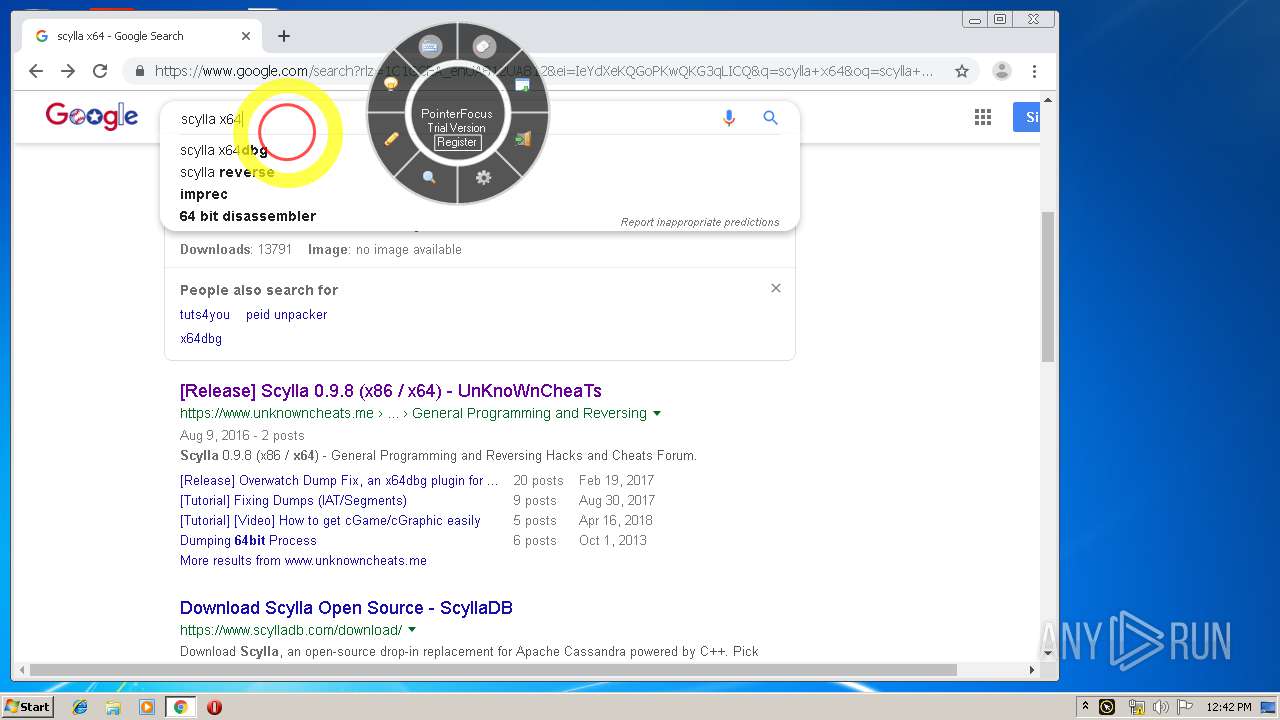This screenshot has height=720, width=1280.
Task: Open media player from taskbar
Action: click(x=147, y=707)
